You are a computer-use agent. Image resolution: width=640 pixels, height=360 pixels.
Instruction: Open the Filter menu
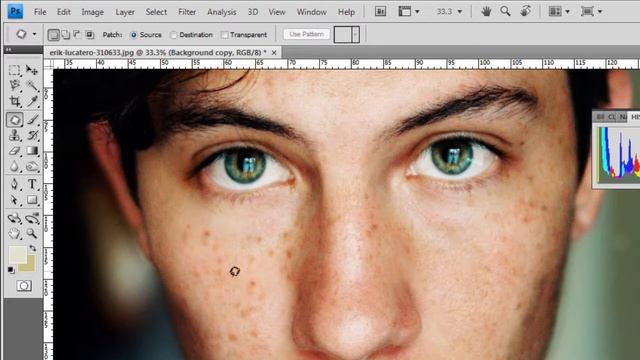coord(187,12)
